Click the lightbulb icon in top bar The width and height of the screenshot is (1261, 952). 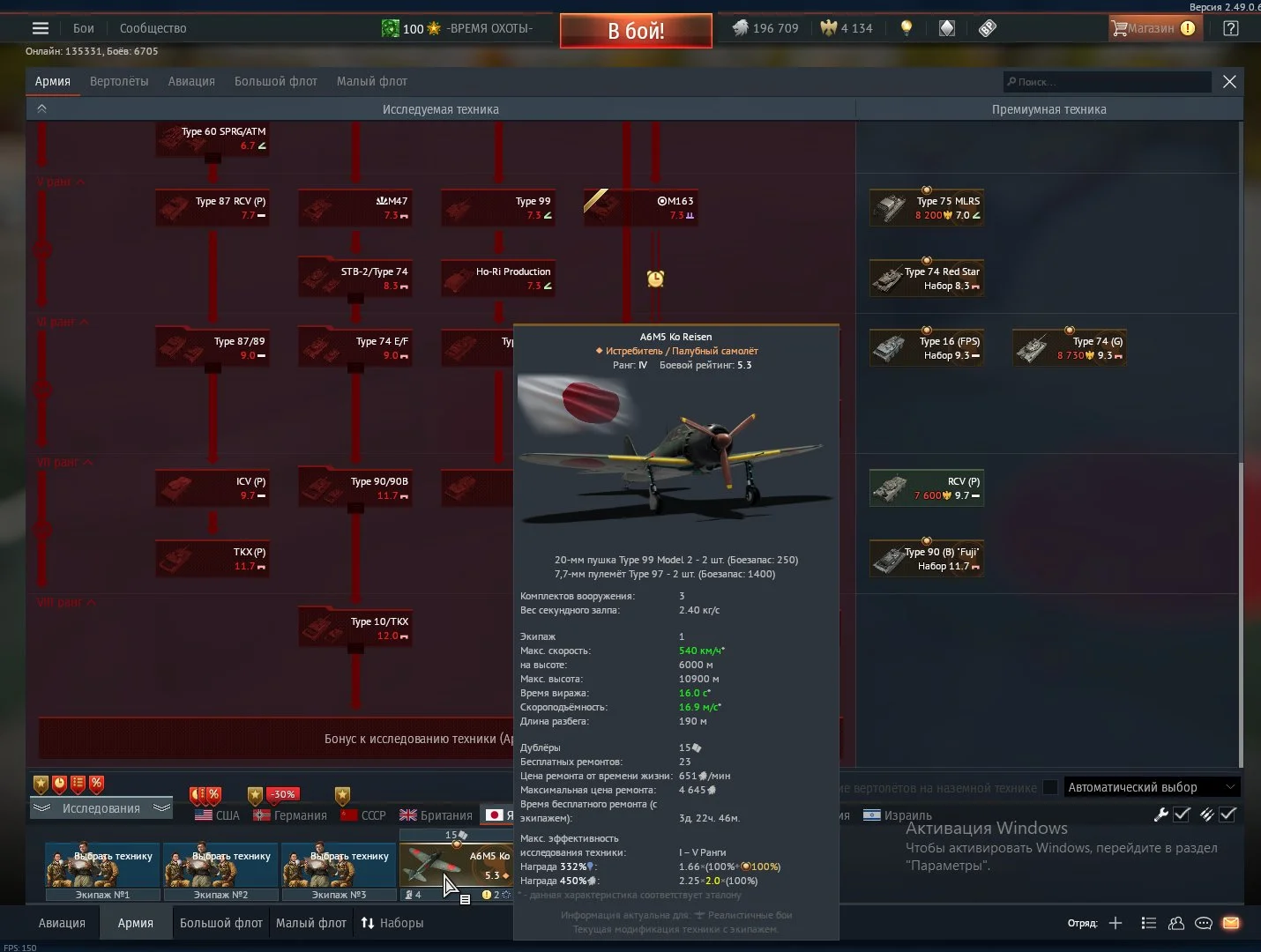point(906,28)
